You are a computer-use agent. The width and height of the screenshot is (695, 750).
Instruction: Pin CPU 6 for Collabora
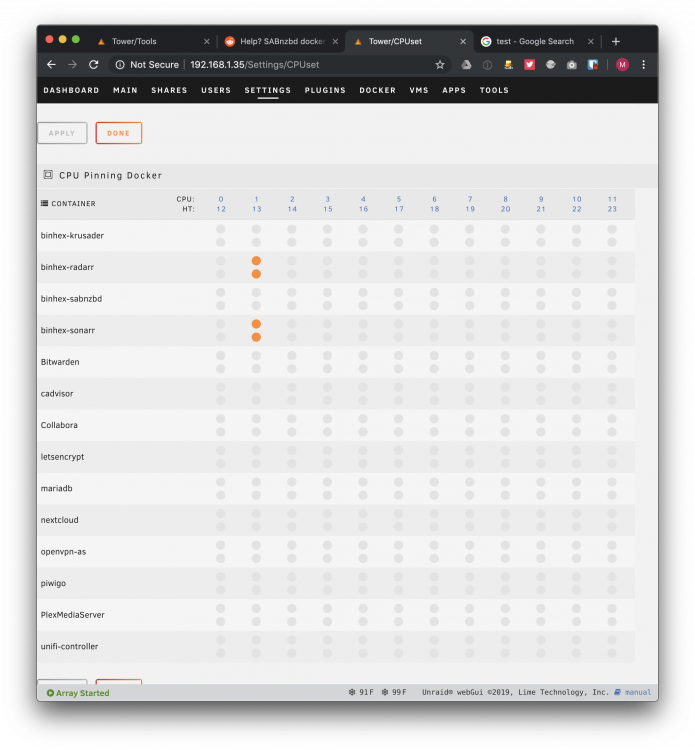click(x=434, y=419)
